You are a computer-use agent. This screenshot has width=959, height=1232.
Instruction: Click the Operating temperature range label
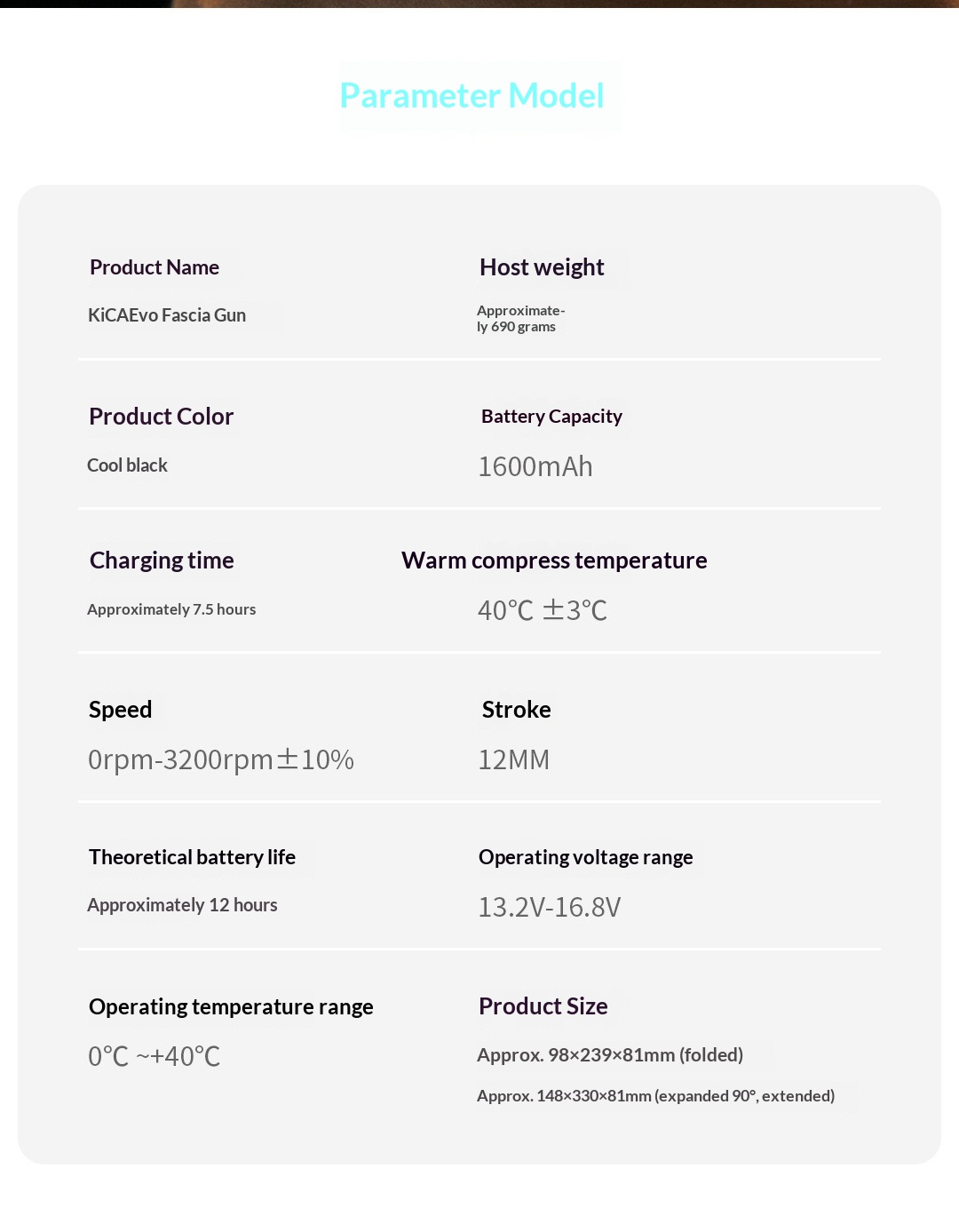(231, 1006)
